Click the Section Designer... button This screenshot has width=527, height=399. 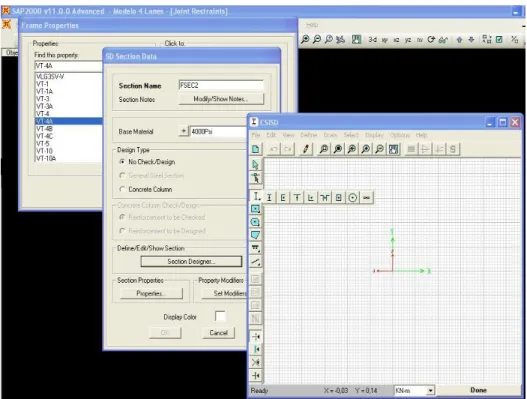pyautogui.click(x=191, y=262)
